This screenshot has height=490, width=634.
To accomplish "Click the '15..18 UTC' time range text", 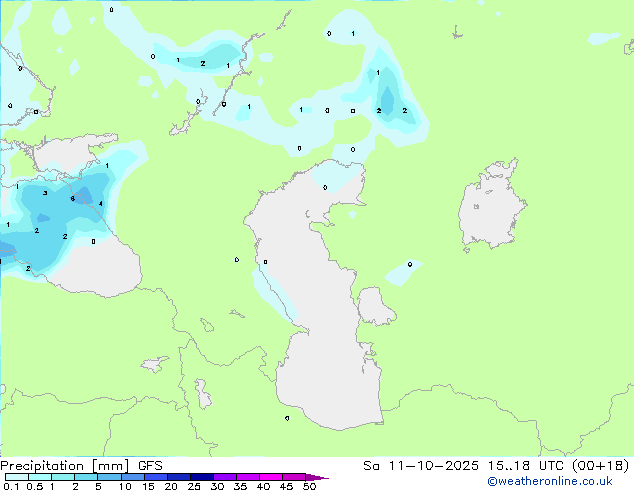I will [x=525, y=466].
